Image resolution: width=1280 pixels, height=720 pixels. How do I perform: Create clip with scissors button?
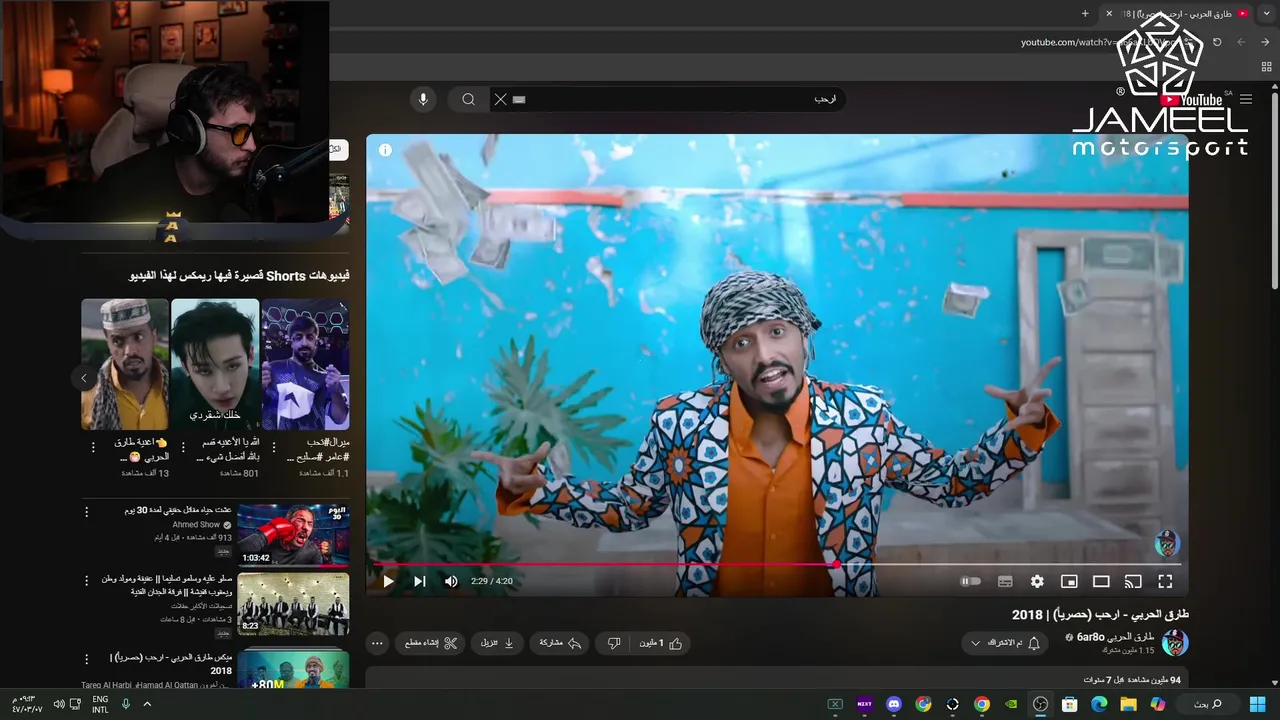pyautogui.click(x=432, y=643)
